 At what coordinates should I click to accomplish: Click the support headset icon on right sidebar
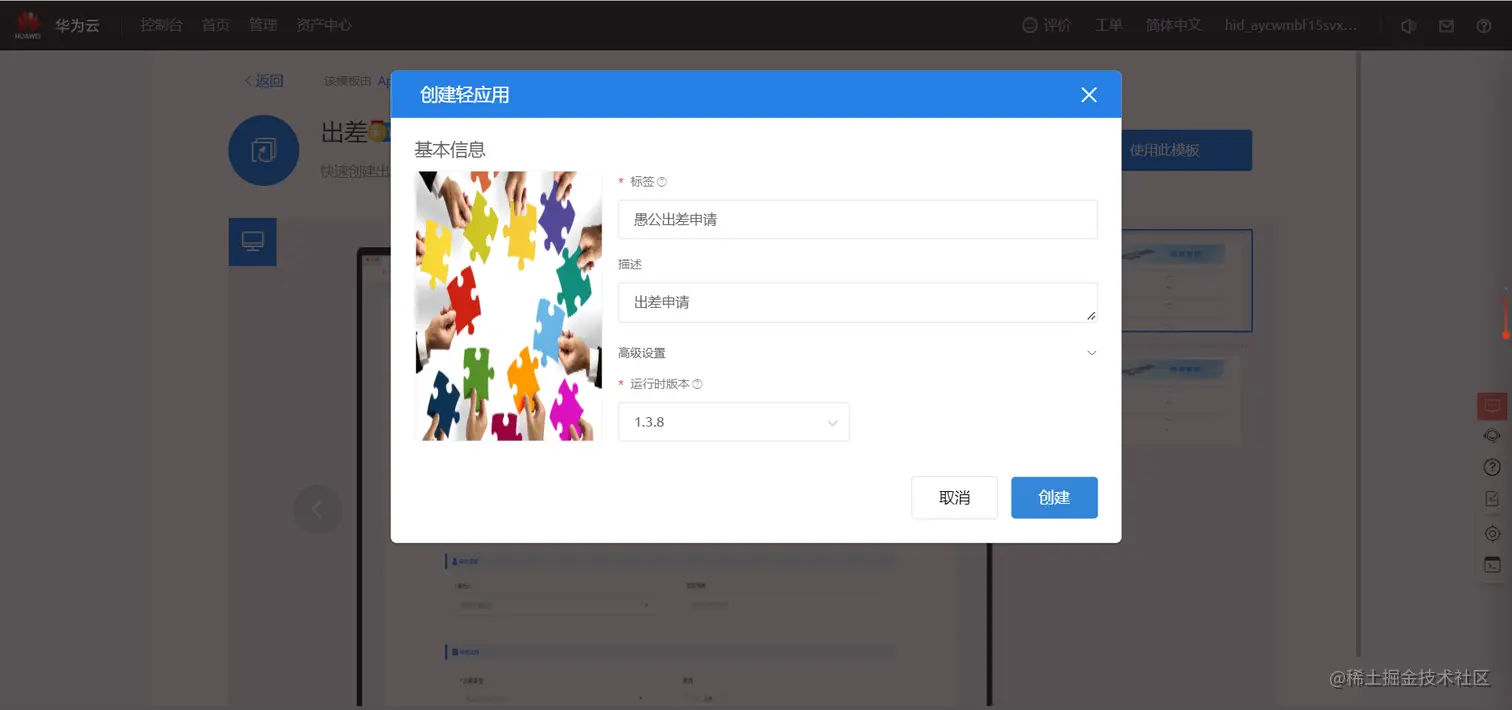click(1491, 435)
